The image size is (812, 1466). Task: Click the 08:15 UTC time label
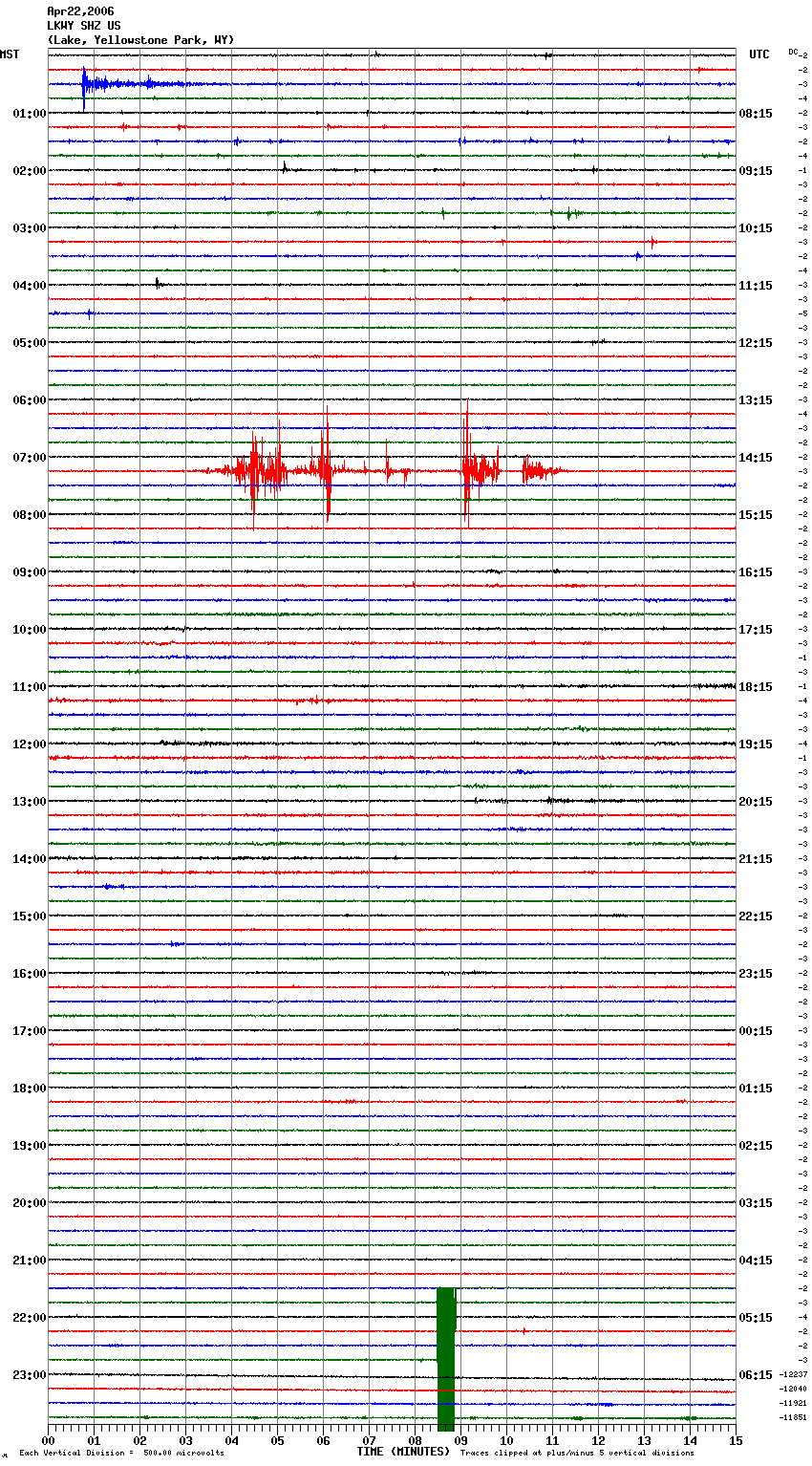click(756, 114)
